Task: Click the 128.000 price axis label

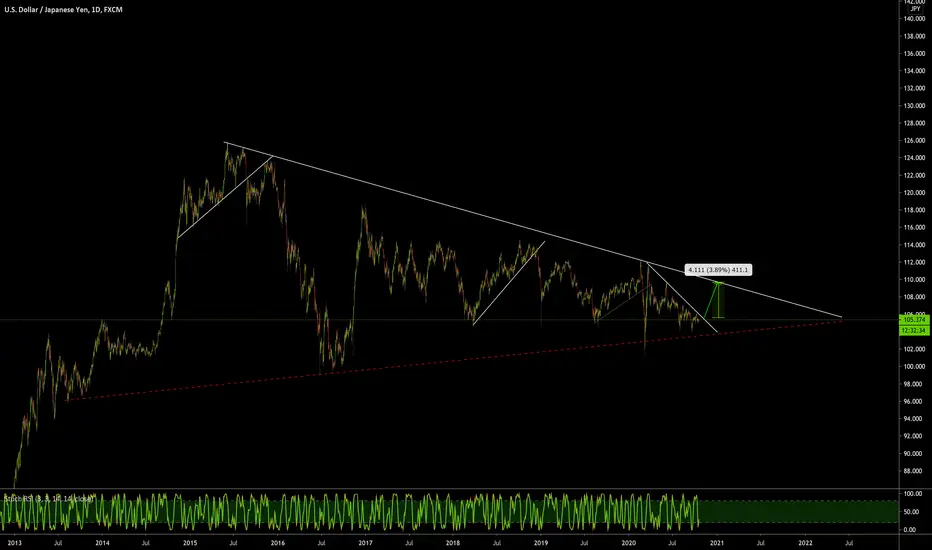Action: (x=914, y=123)
